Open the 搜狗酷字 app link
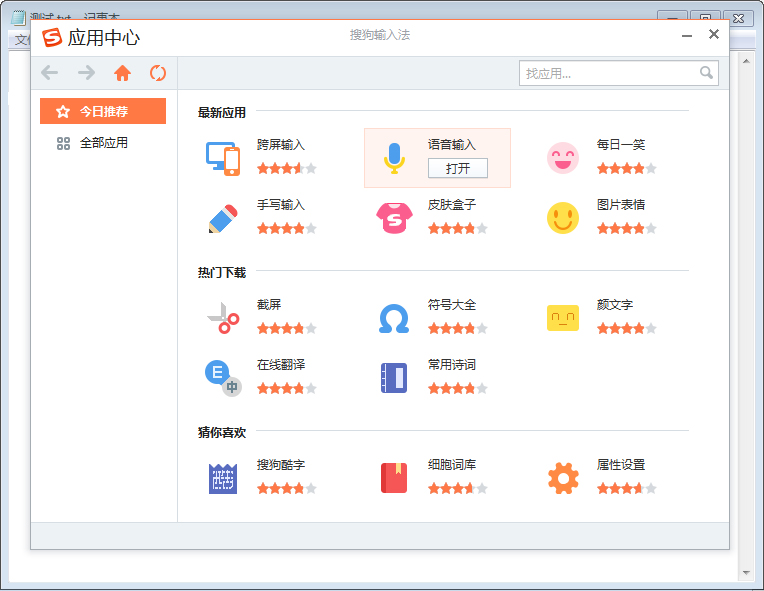This screenshot has width=764, height=591. tap(281, 465)
